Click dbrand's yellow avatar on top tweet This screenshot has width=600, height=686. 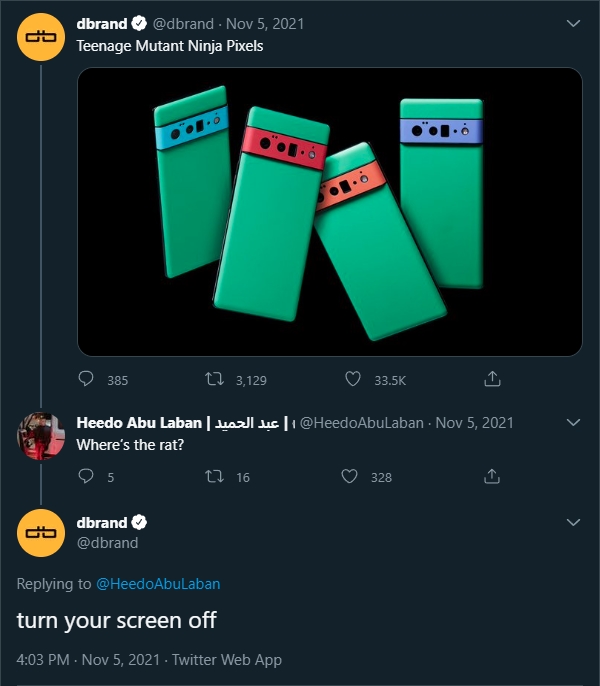42,38
